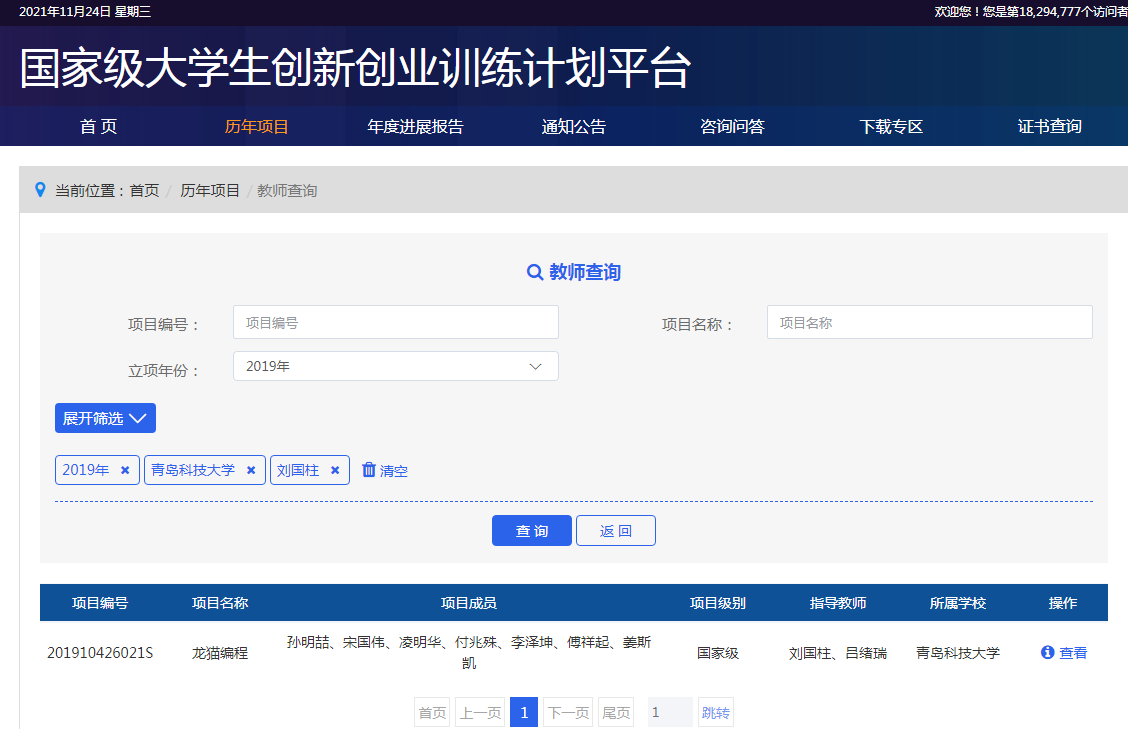Open the 通知公告 navigation item

coord(574,127)
